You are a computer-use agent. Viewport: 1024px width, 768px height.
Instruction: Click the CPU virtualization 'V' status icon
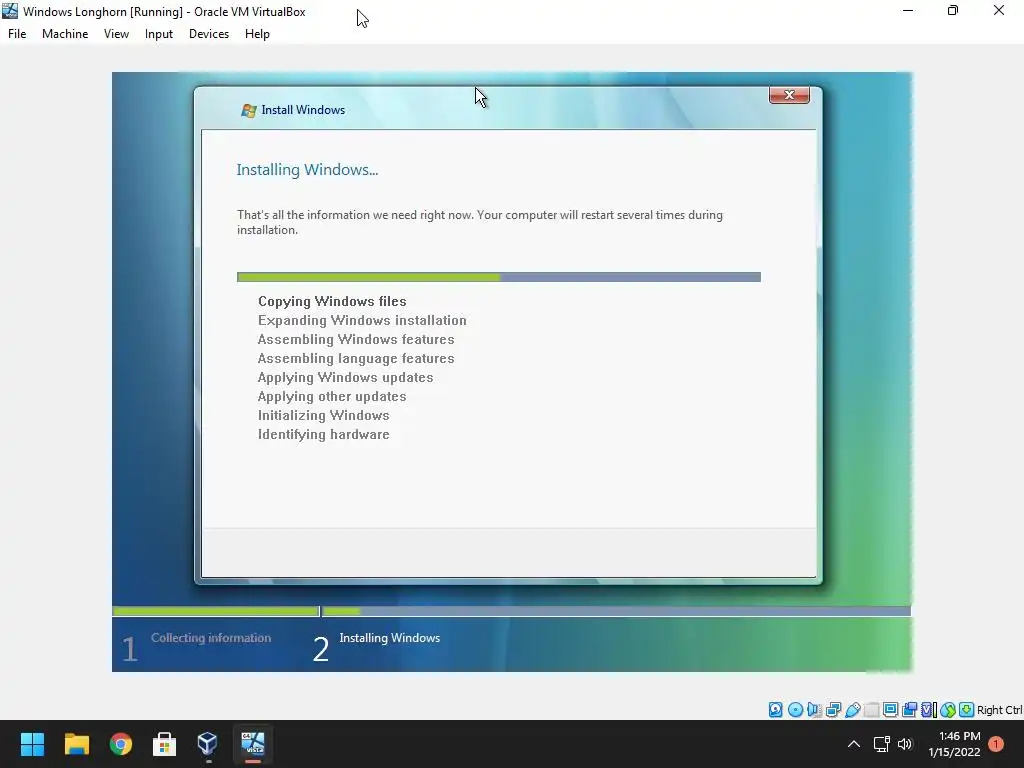[929, 709]
